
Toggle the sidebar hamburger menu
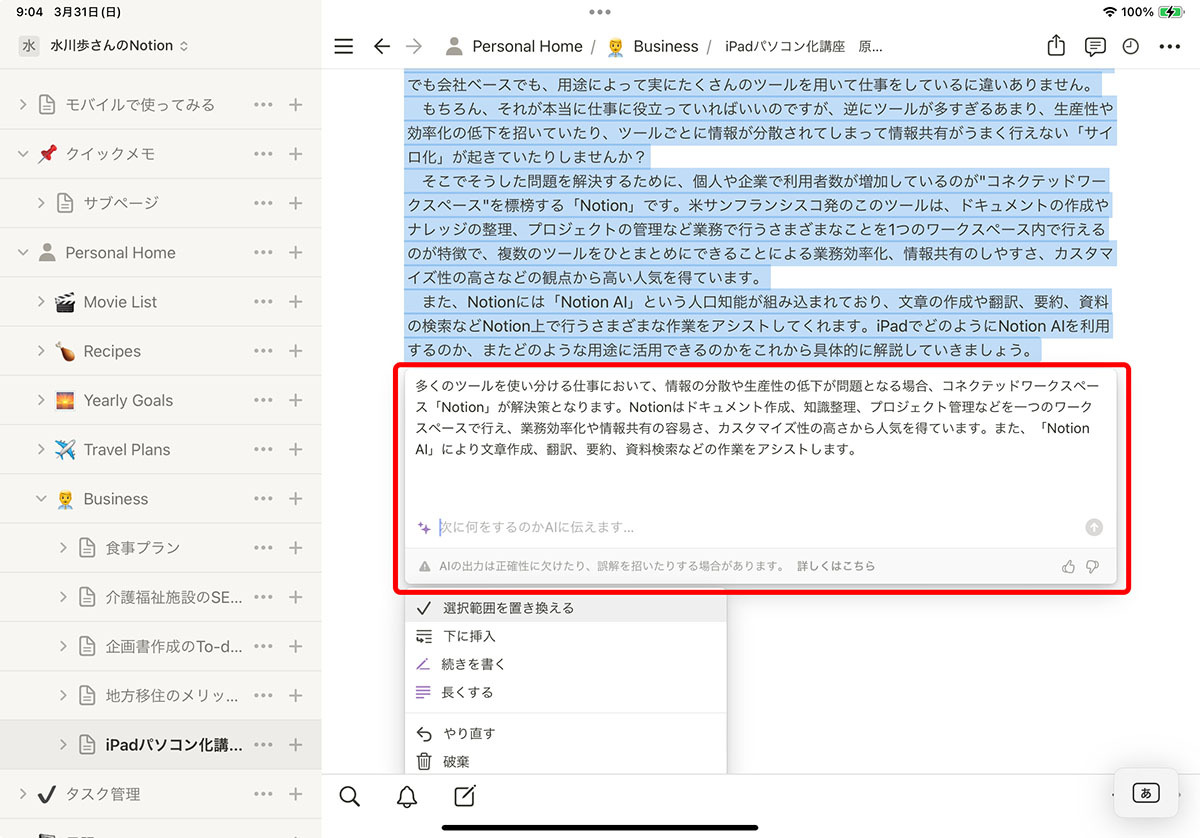tap(344, 46)
